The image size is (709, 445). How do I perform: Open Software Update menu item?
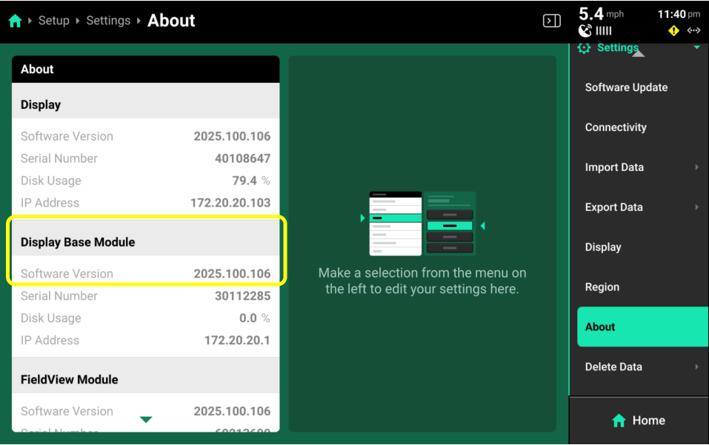click(638, 87)
